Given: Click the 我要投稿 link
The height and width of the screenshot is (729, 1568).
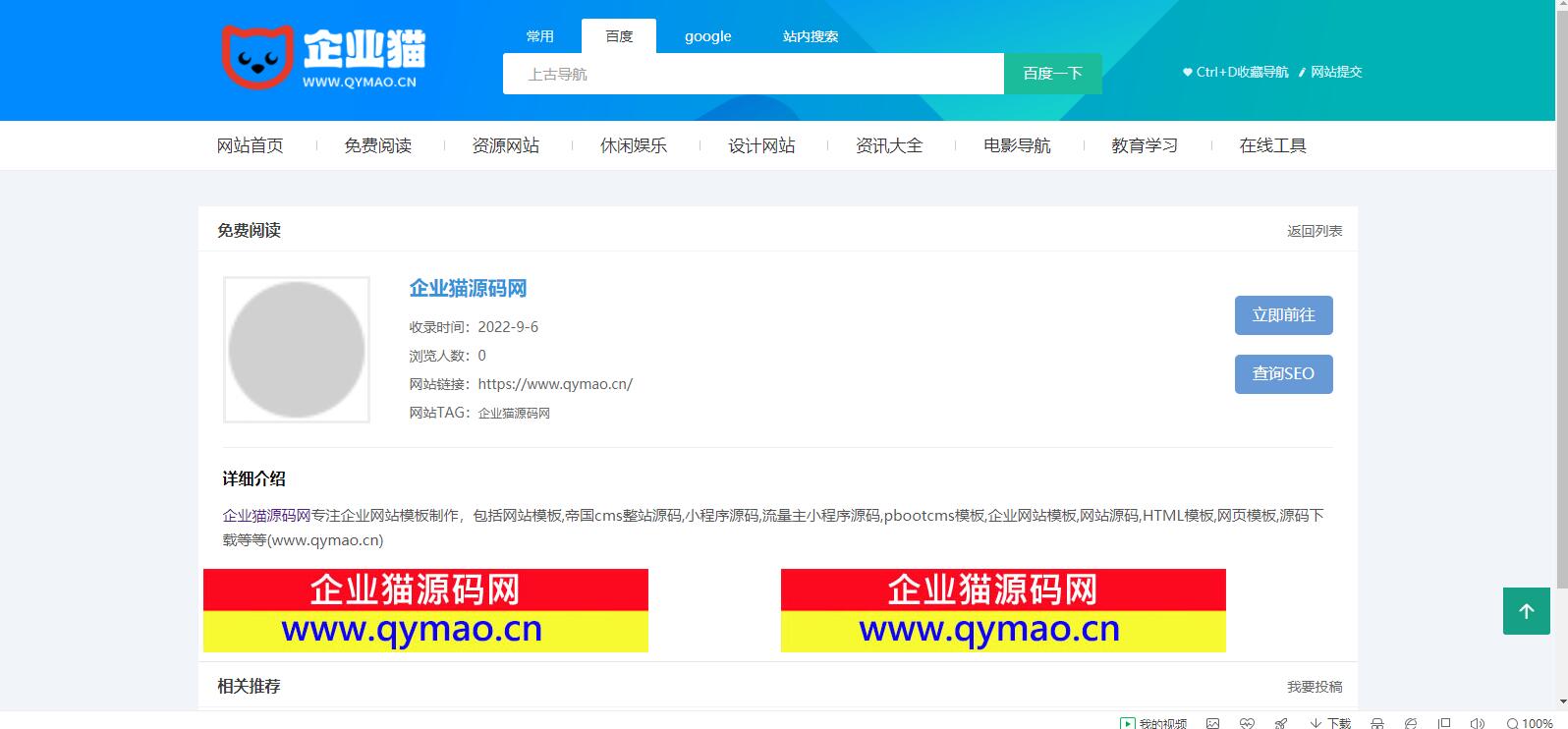Looking at the screenshot, I should pyautogui.click(x=1315, y=687).
